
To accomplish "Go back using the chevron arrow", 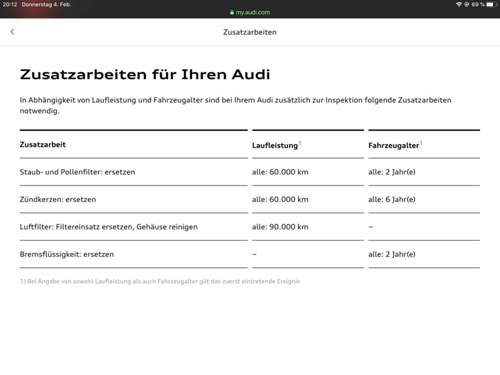I will point(12,32).
